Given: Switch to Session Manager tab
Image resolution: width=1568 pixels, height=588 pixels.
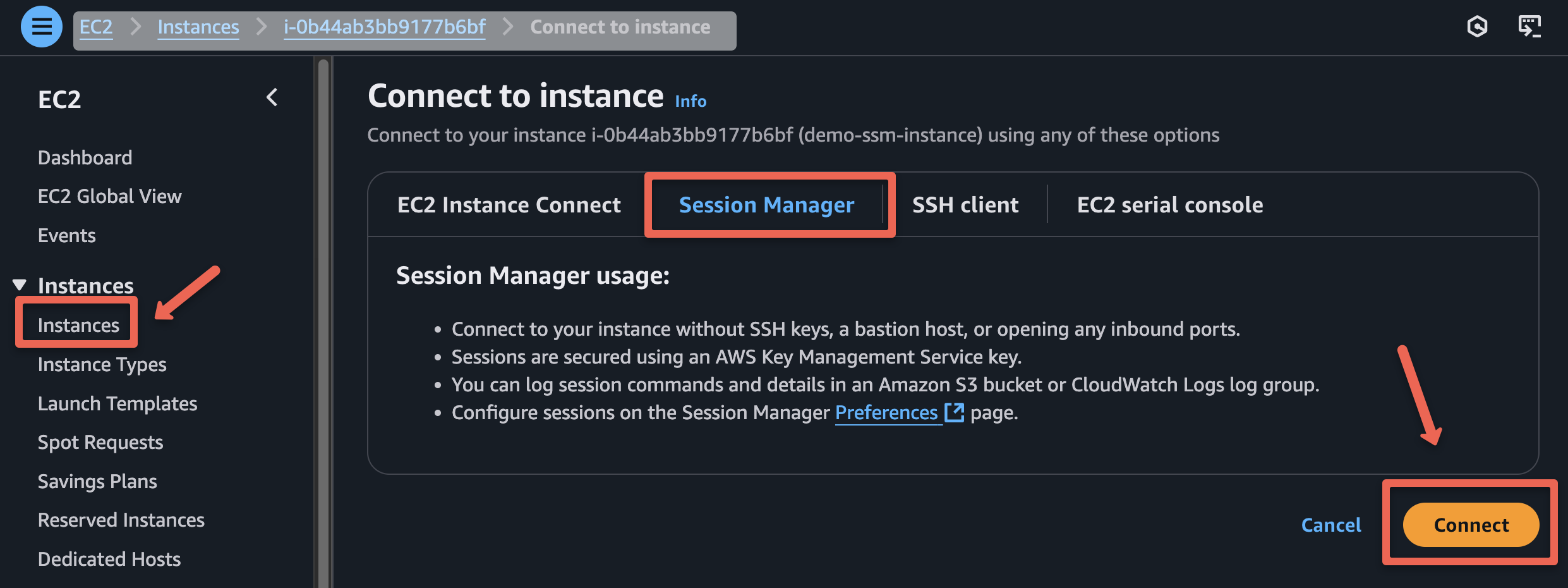Looking at the screenshot, I should pos(766,204).
